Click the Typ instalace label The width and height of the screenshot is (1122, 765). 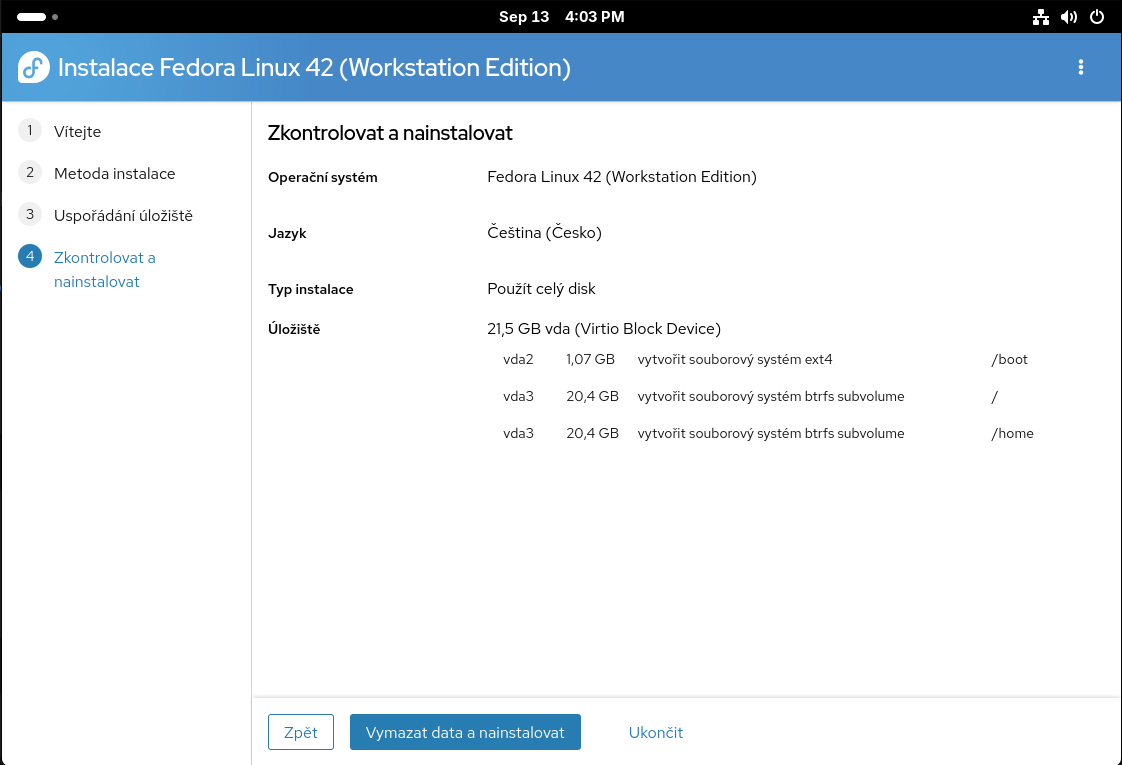311,289
